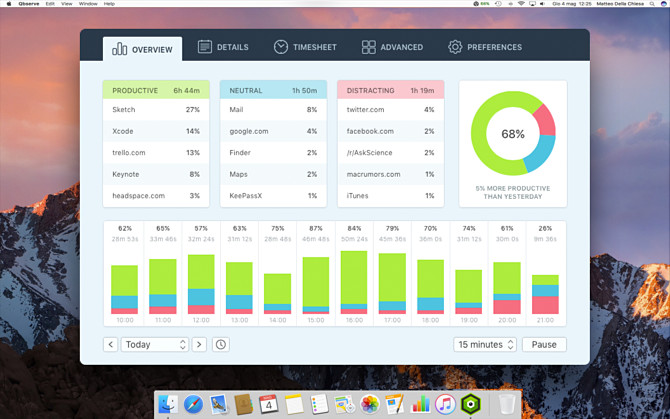The width and height of the screenshot is (670, 419).
Task: Select the macrumors.com row
Action: (x=391, y=174)
